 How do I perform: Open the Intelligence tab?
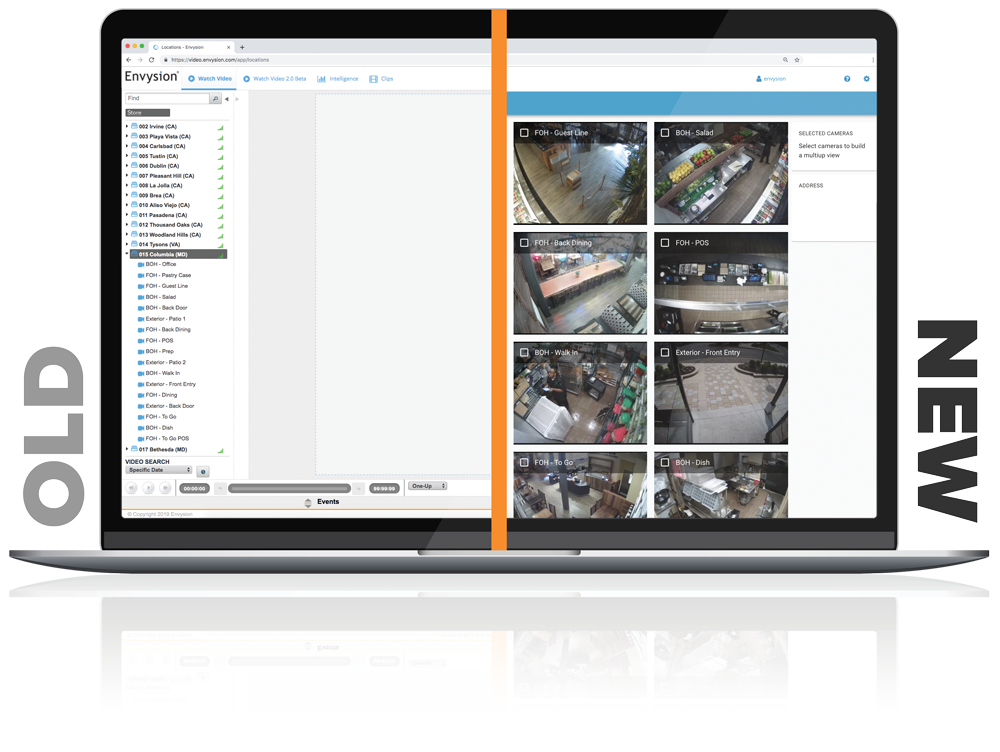[x=338, y=79]
